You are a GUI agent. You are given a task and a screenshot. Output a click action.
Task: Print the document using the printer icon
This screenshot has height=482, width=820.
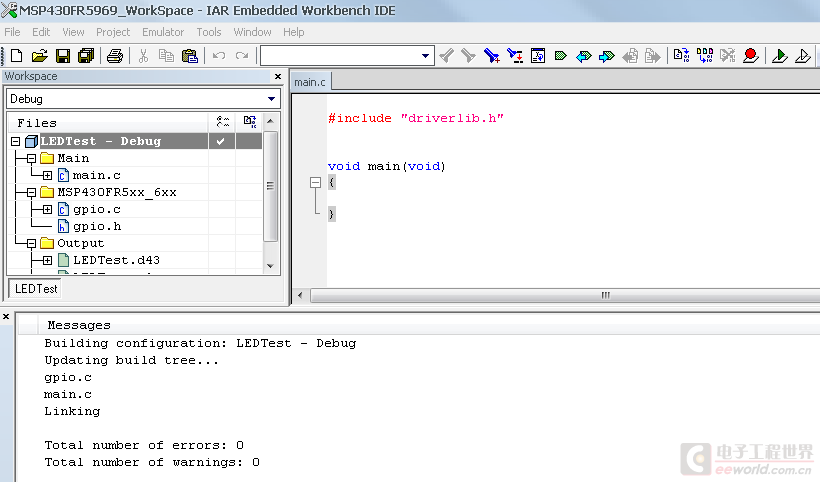coord(115,56)
